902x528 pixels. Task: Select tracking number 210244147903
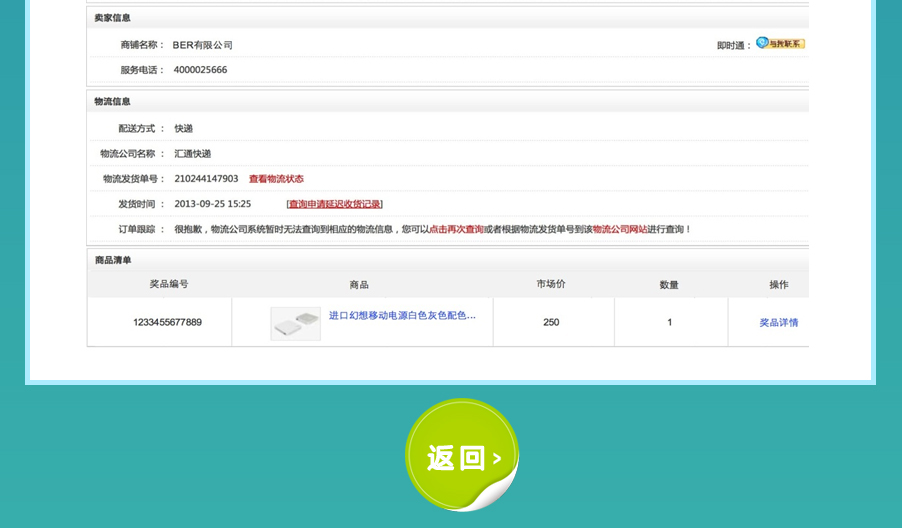point(206,179)
